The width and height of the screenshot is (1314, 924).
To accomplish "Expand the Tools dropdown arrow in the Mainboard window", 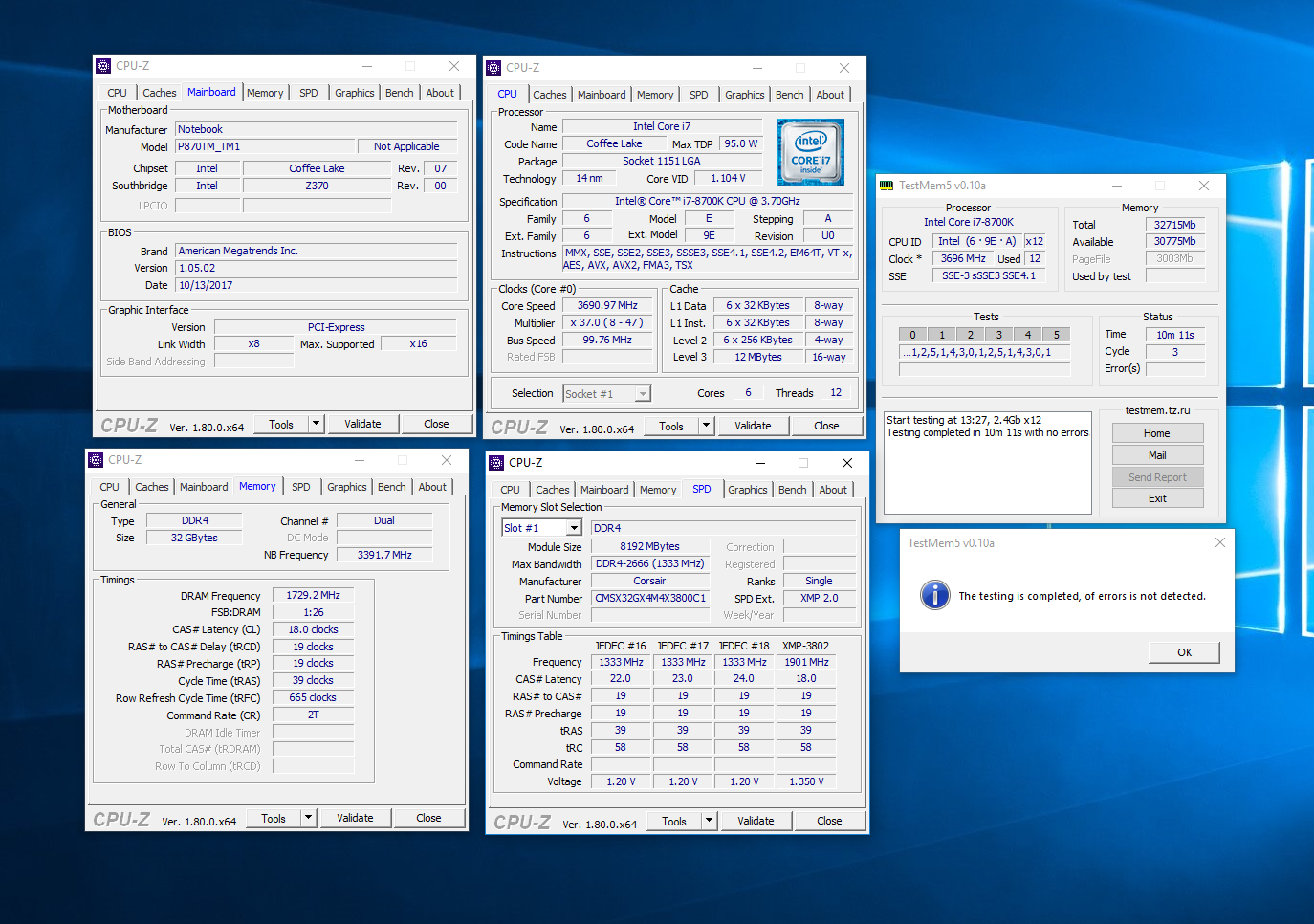I will pos(316,424).
